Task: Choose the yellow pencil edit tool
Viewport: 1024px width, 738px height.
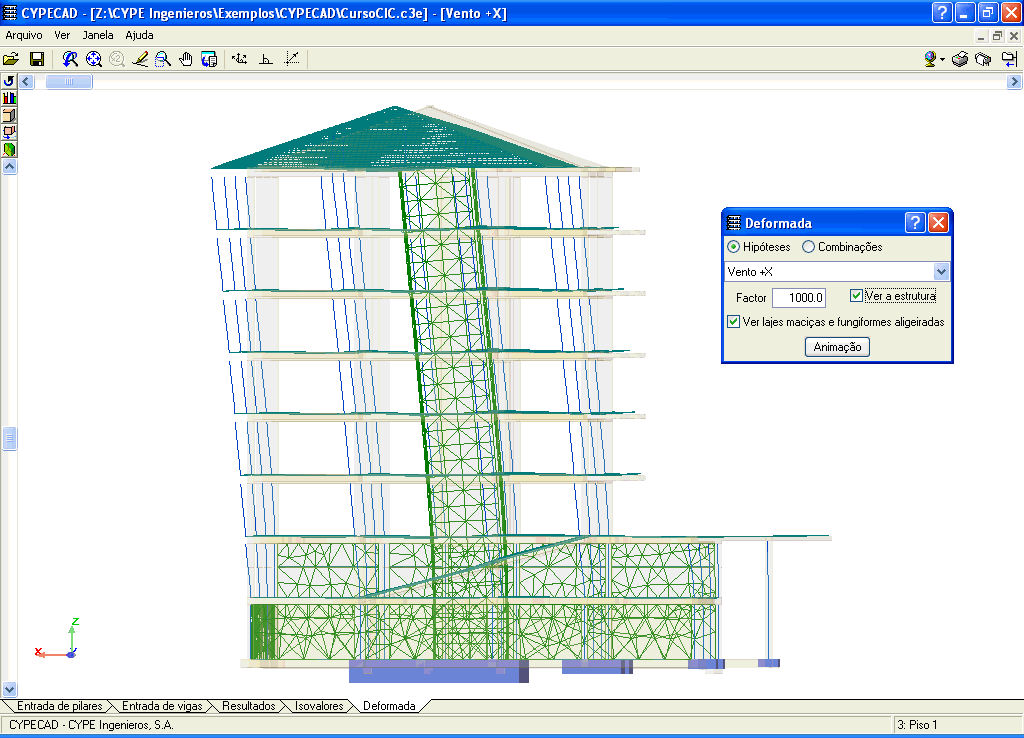Action: pyautogui.click(x=140, y=59)
